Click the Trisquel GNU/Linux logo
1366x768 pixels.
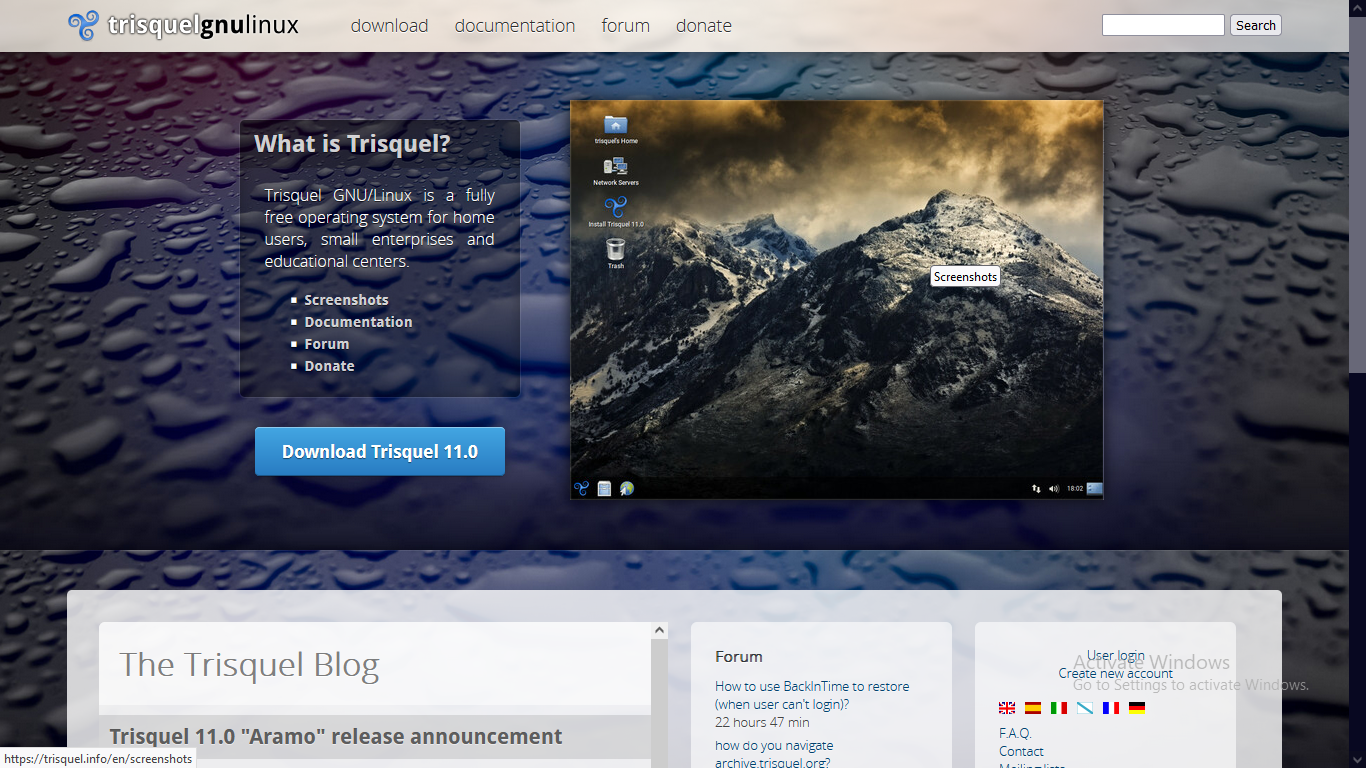point(183,25)
